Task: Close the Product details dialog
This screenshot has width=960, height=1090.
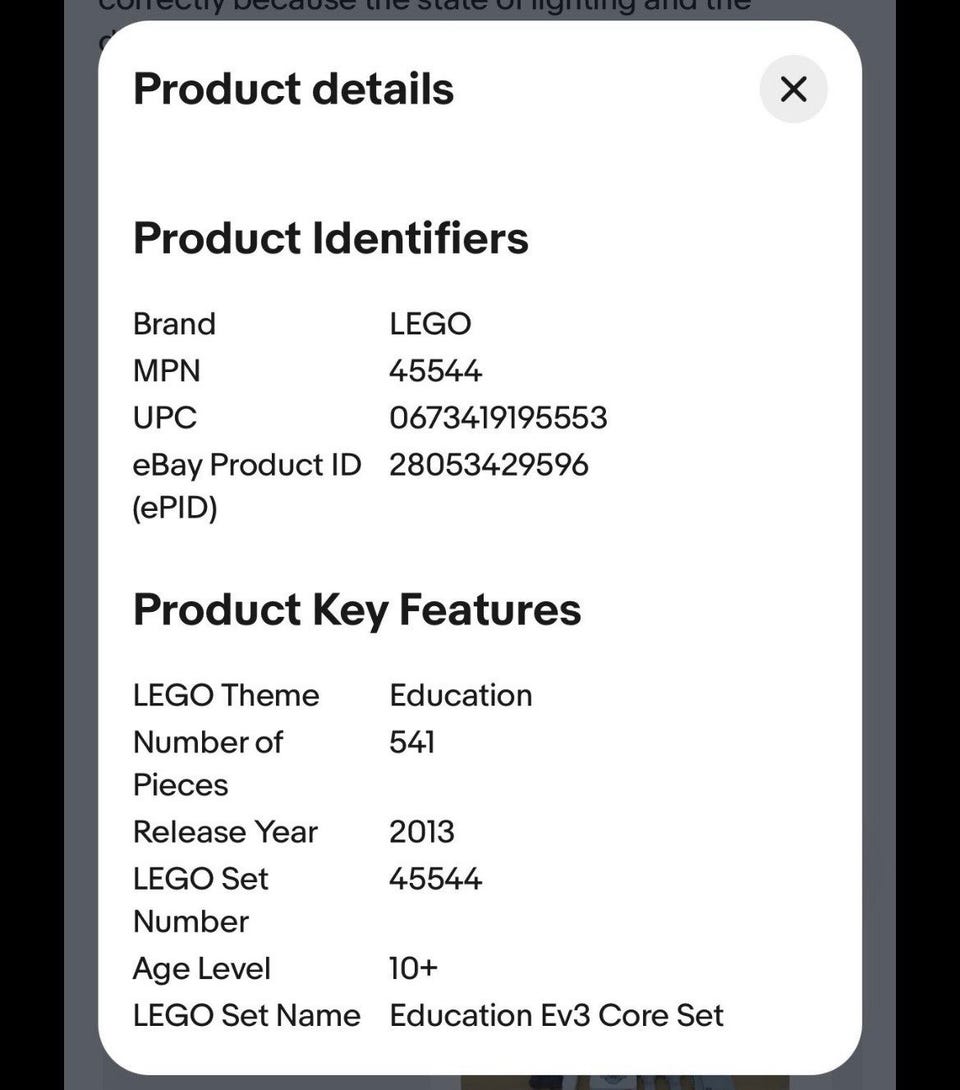Action: click(793, 89)
